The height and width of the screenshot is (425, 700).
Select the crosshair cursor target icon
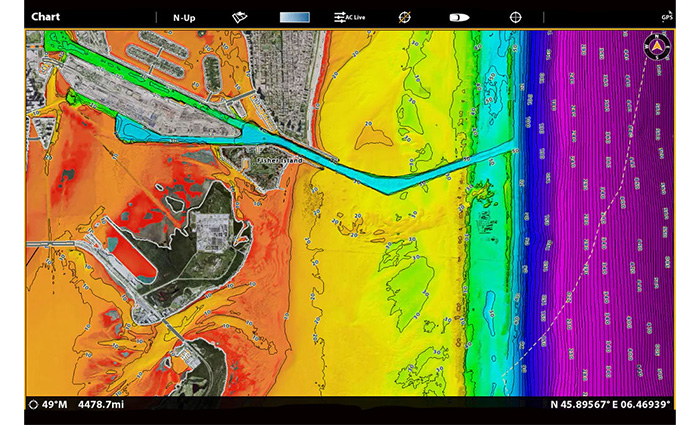515,17
